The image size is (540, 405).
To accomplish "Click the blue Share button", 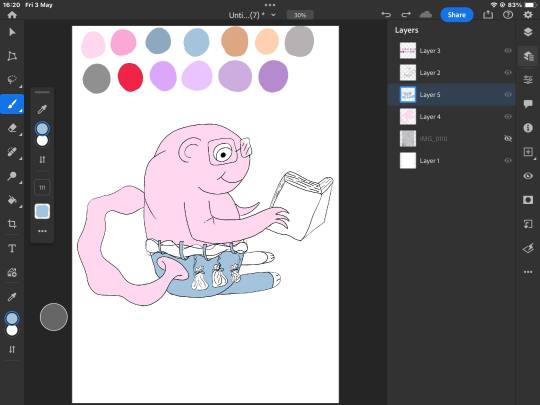I will click(x=457, y=15).
